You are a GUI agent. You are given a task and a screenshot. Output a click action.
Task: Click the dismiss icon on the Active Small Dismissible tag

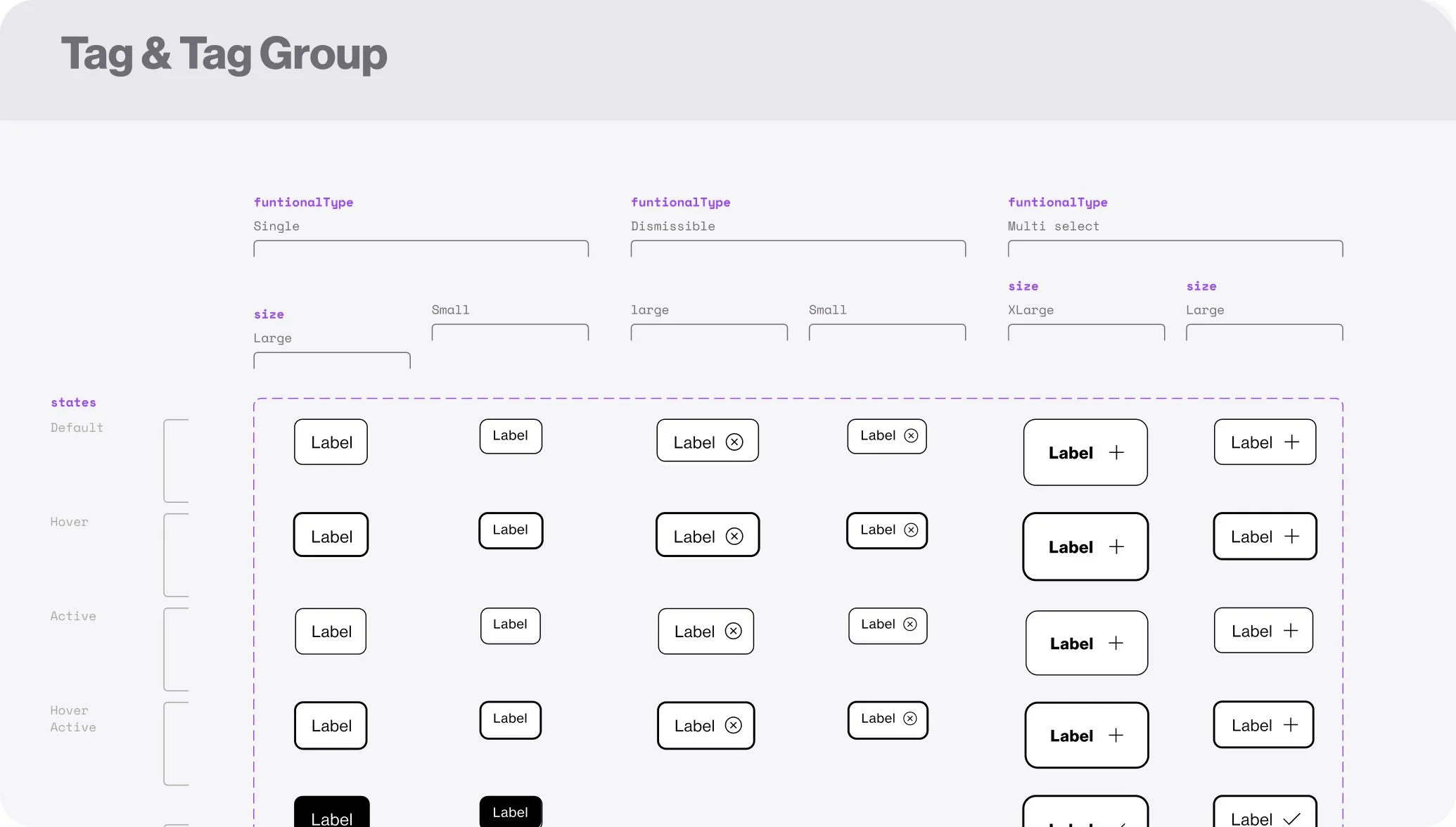coord(910,624)
